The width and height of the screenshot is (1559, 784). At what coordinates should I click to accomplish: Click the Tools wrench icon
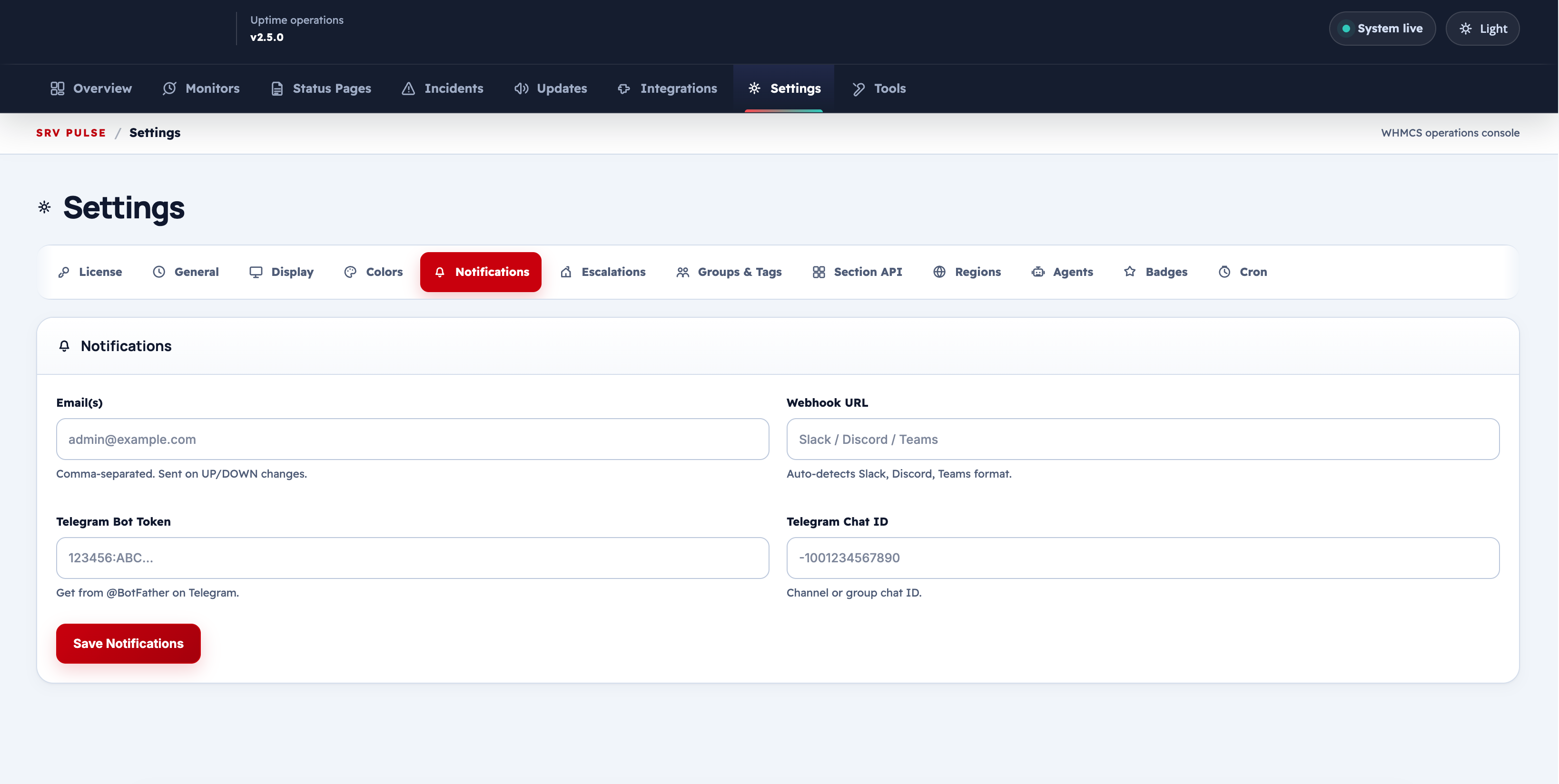[858, 88]
